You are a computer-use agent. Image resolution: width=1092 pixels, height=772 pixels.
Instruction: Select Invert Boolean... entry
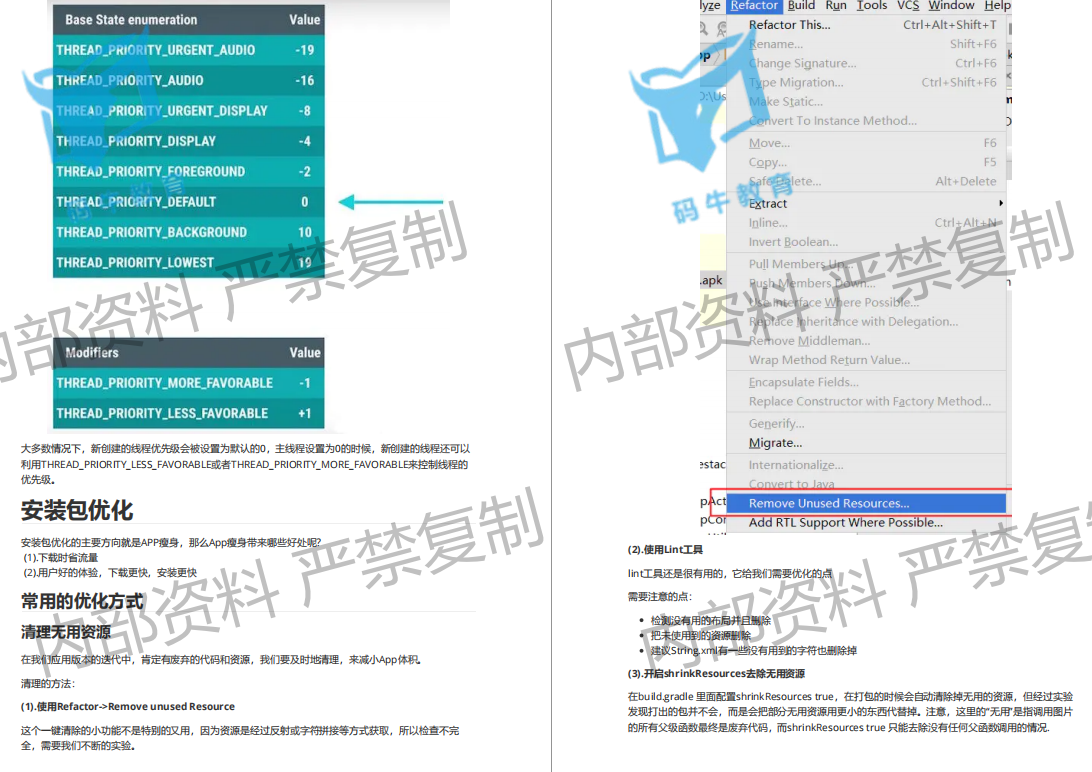866,242
